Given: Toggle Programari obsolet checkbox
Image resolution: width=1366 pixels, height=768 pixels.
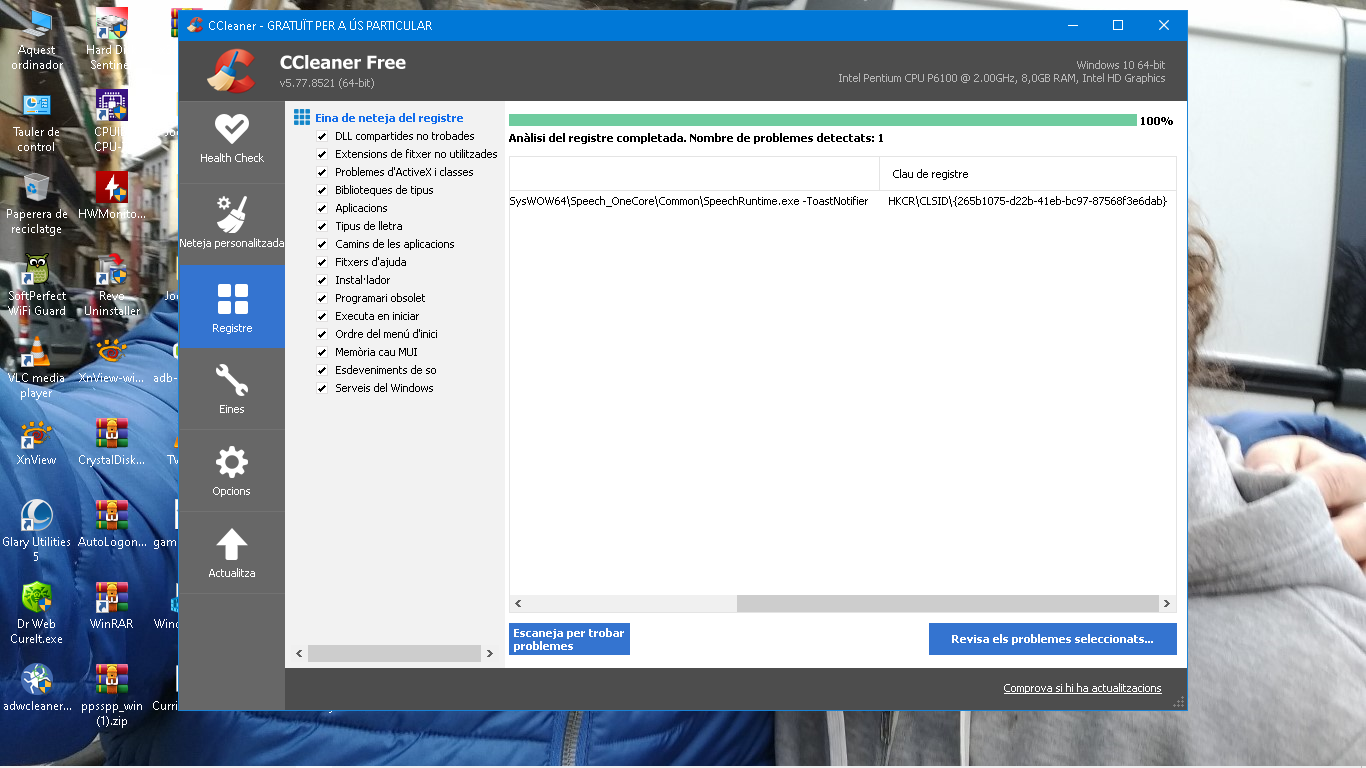Looking at the screenshot, I should tap(322, 298).
